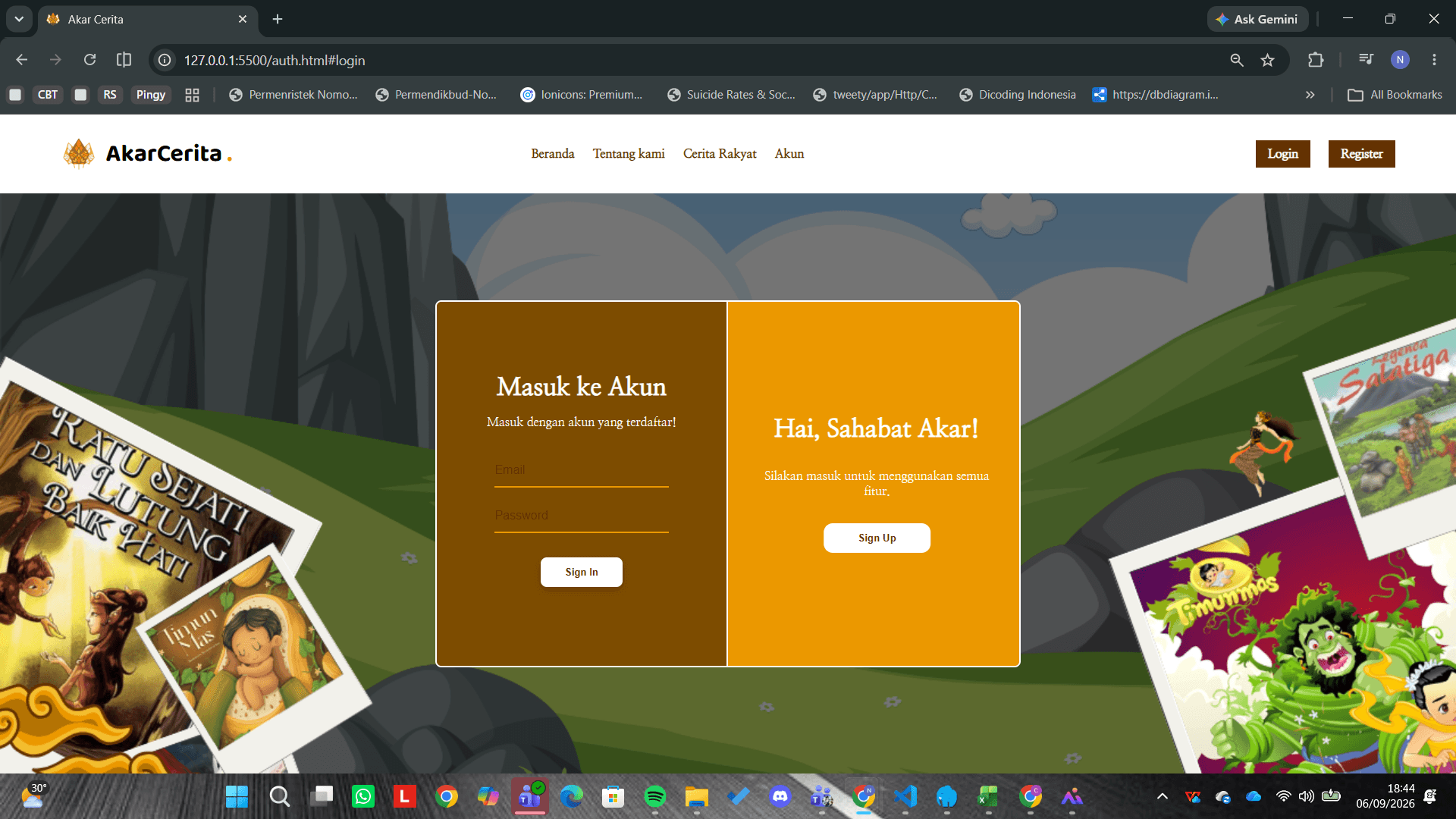This screenshot has width=1456, height=819.
Task: Open the Pingy bookmark
Action: [151, 95]
